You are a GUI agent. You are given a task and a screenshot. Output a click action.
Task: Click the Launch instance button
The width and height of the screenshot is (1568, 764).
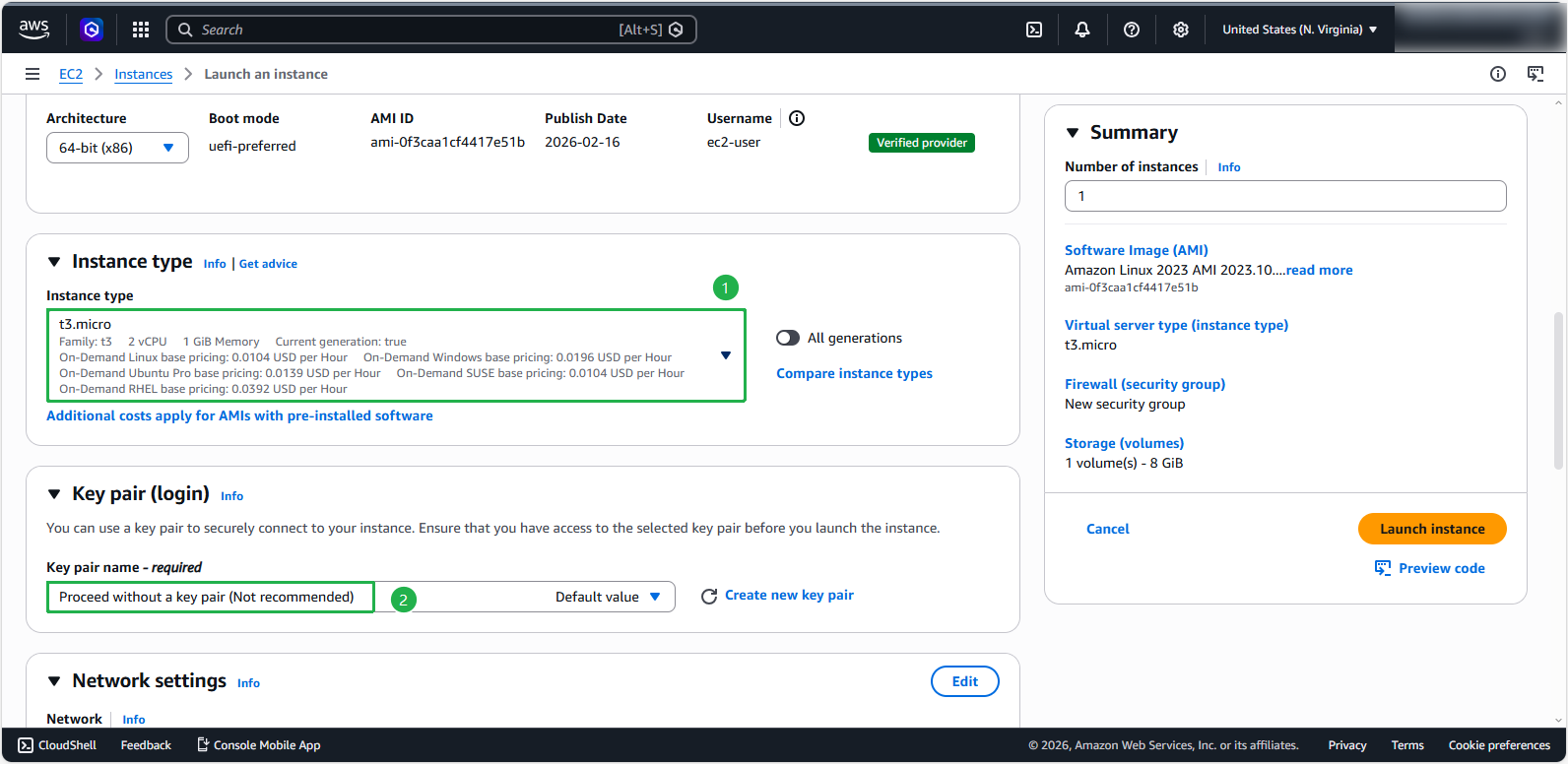click(1432, 529)
